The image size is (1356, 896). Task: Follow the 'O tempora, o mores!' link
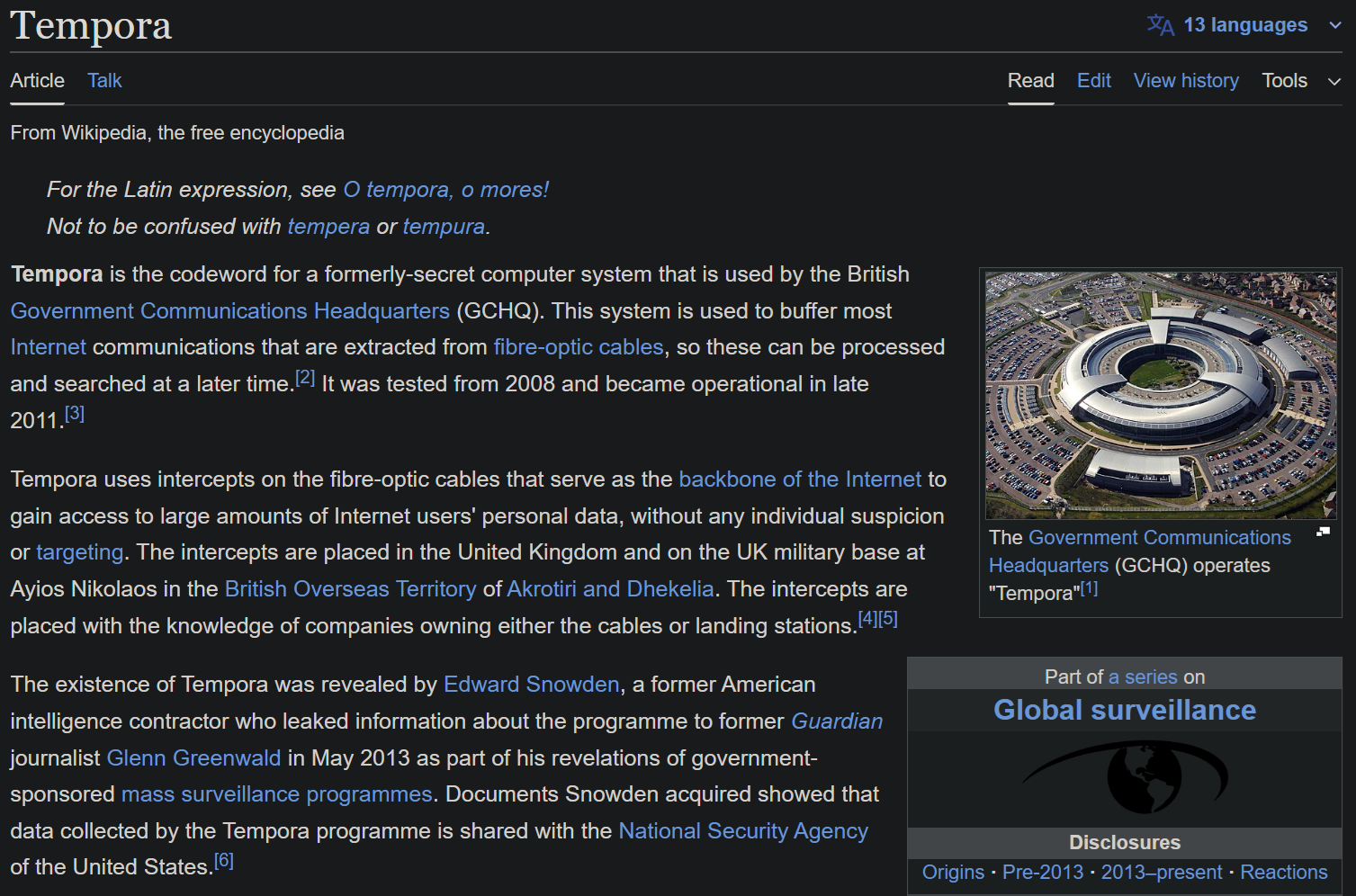click(x=446, y=190)
